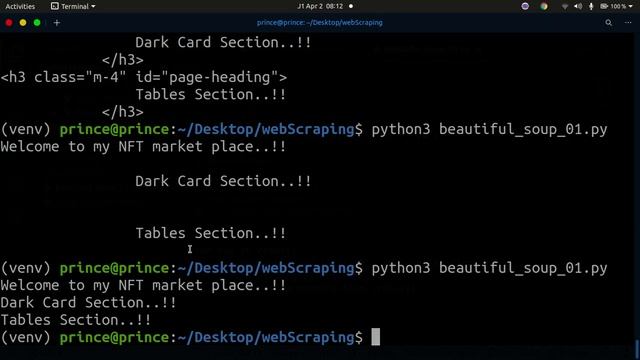
Task: Open the terminal search icon
Action: 609,23
